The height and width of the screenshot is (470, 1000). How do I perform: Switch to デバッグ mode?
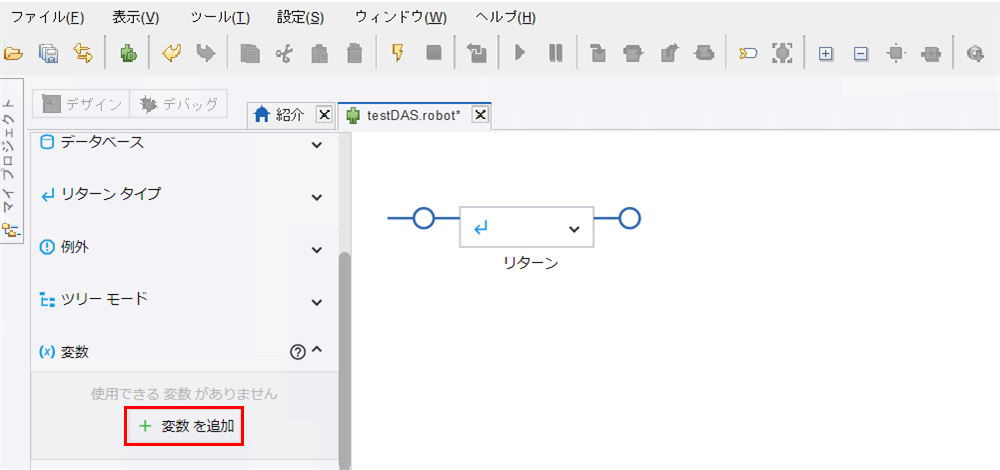[179, 104]
